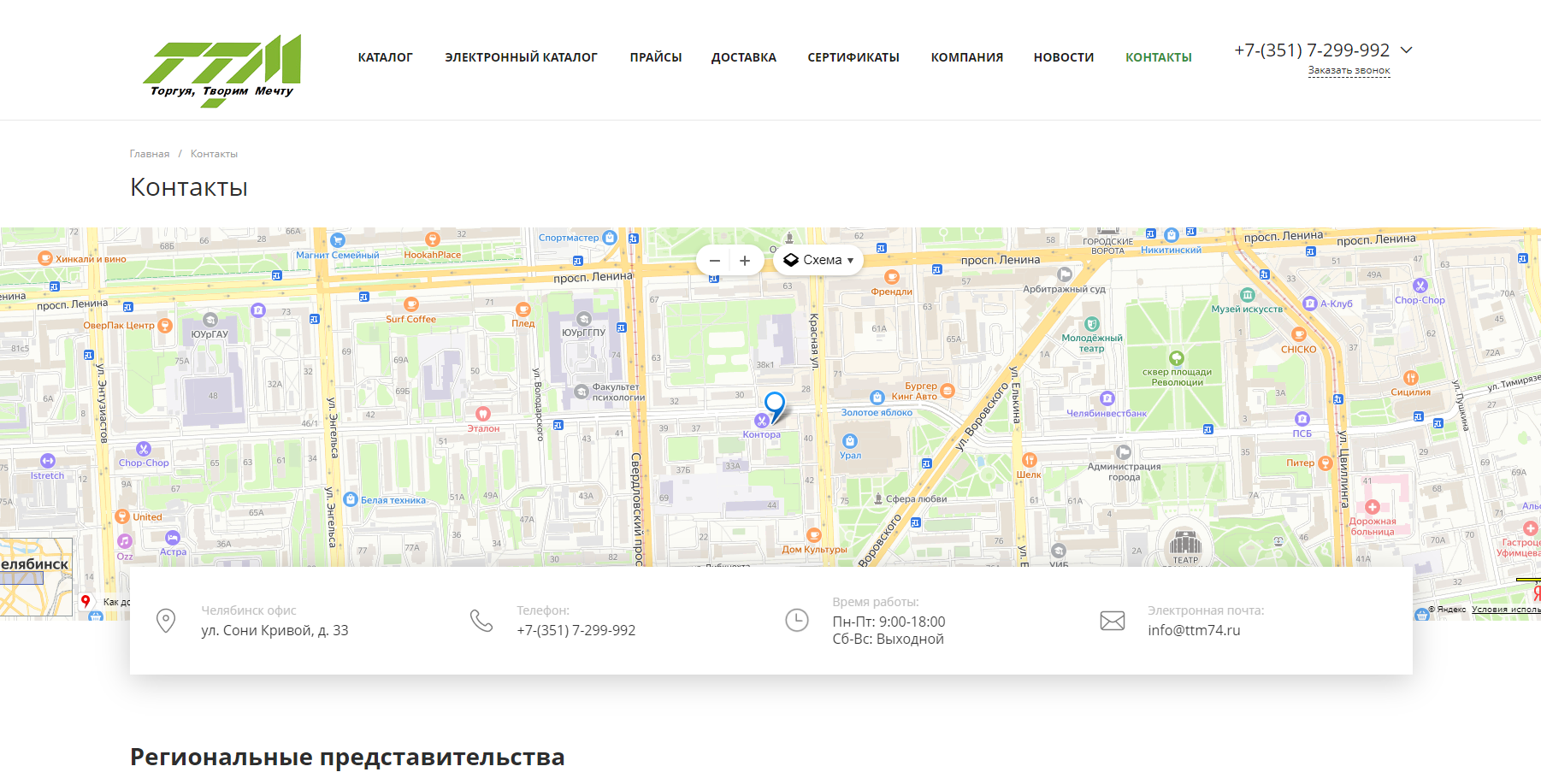Open the Главная breadcrumb link

click(x=149, y=153)
